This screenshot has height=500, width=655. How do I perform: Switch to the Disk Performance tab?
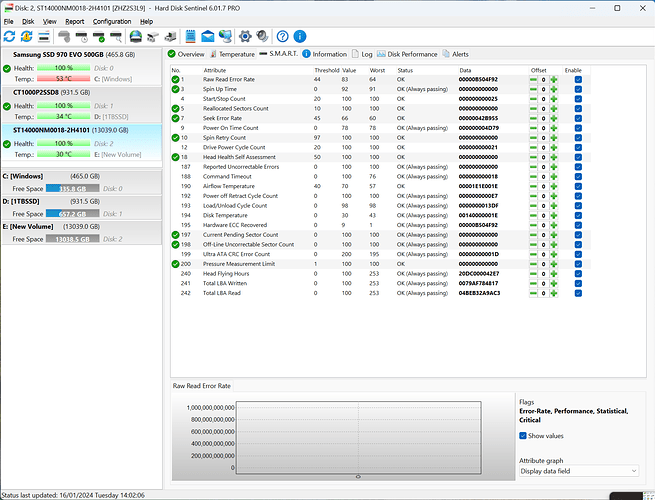(x=411, y=54)
